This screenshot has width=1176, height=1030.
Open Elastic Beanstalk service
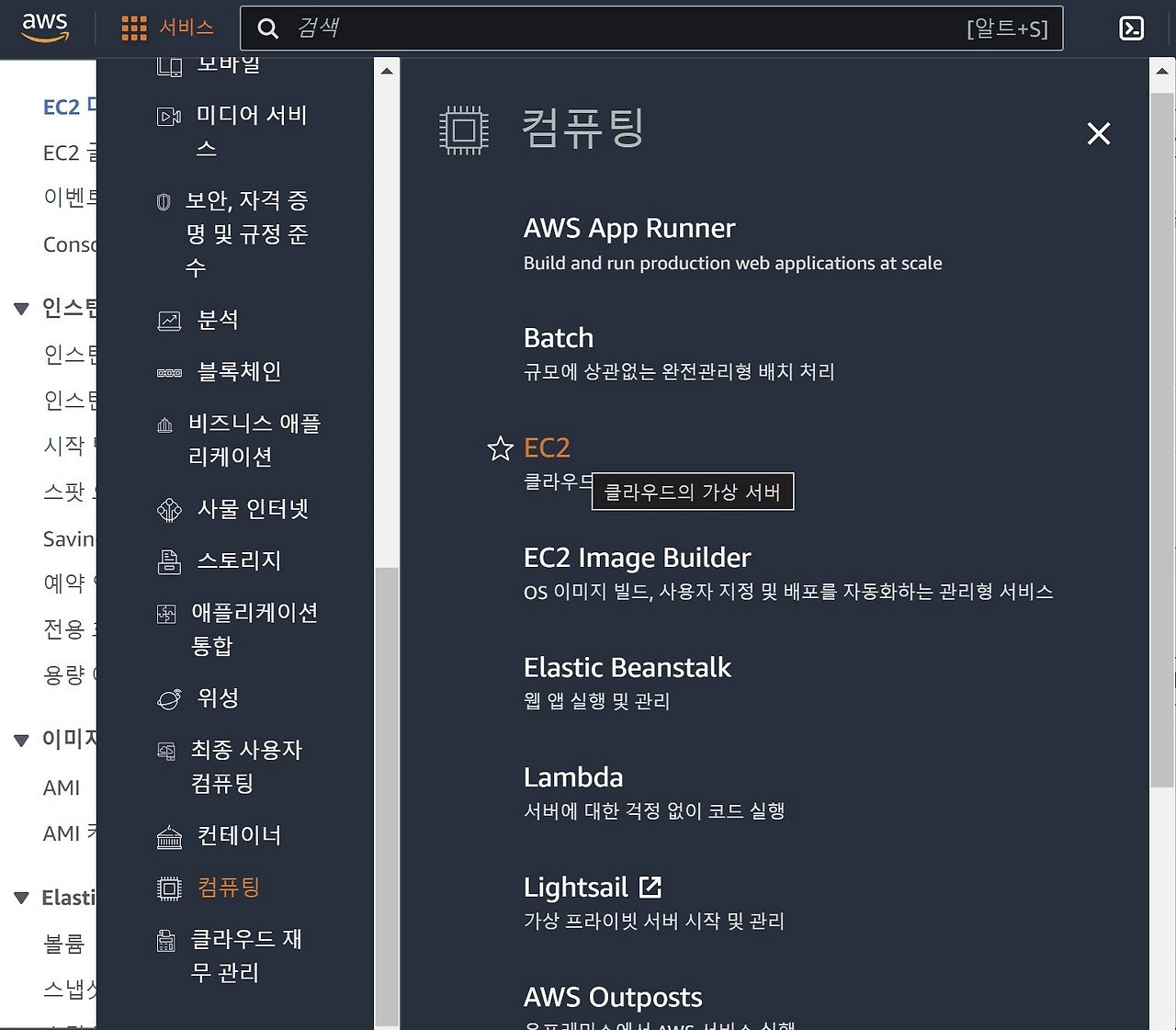(x=627, y=667)
